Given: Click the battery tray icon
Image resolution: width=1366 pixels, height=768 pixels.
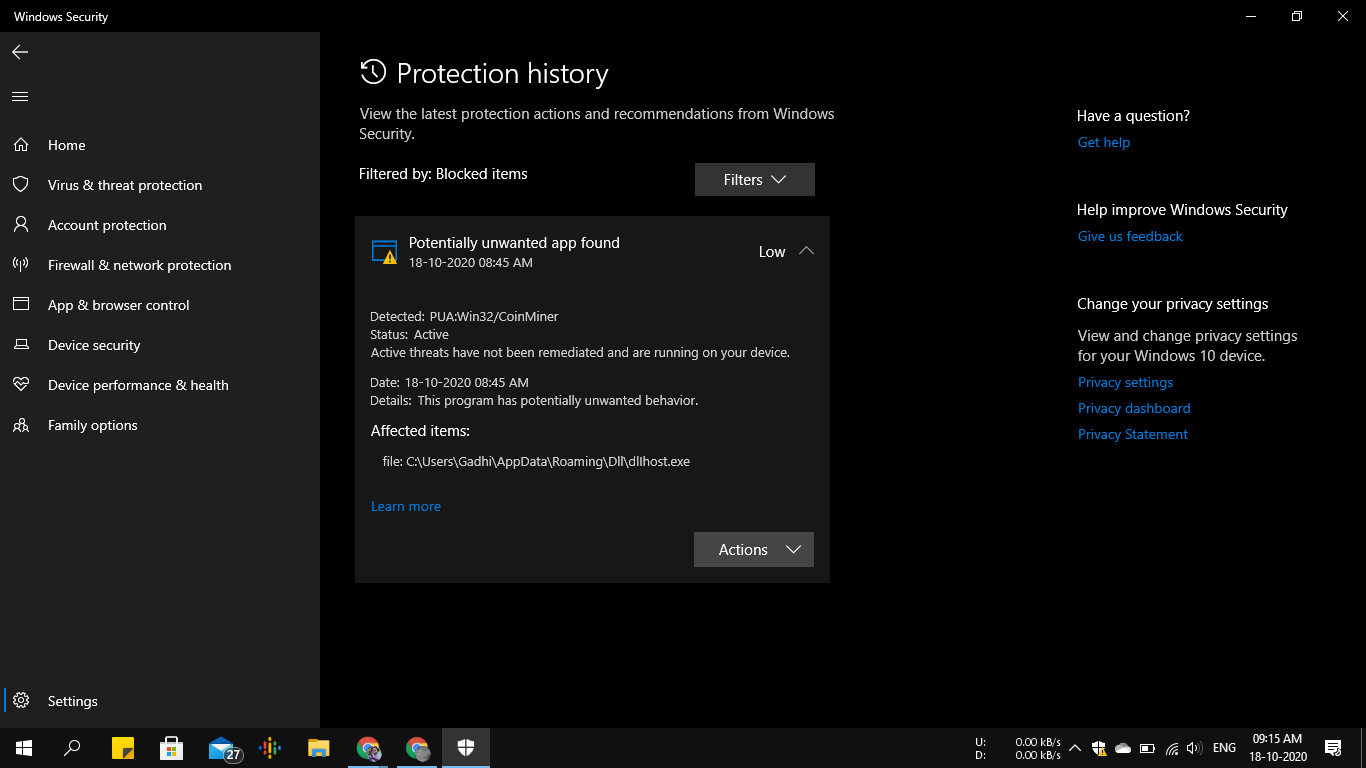Looking at the screenshot, I should pyautogui.click(x=1147, y=748).
